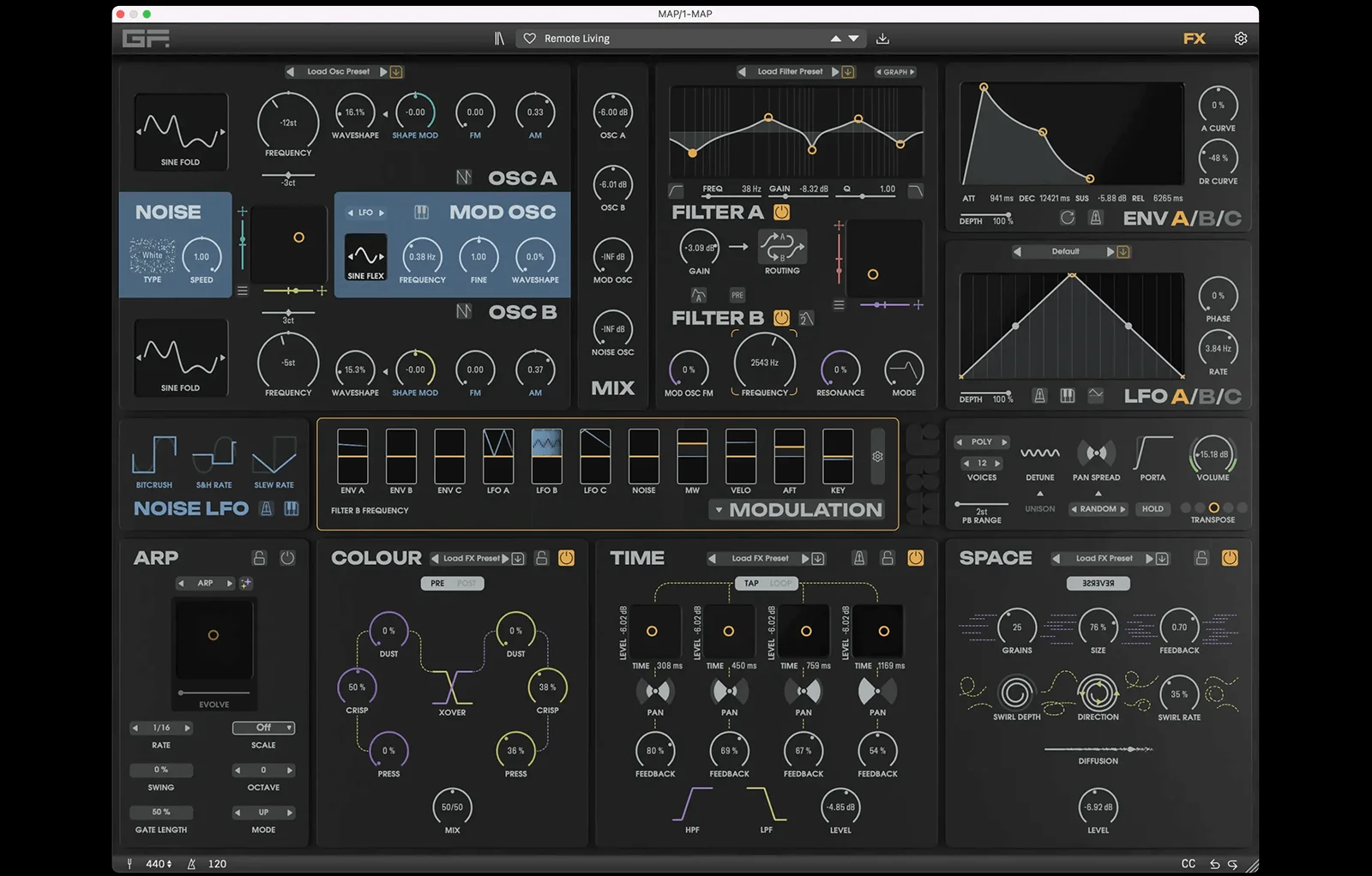Click the save preset download icon
Viewport: 1372px width, 876px height.
coord(882,39)
